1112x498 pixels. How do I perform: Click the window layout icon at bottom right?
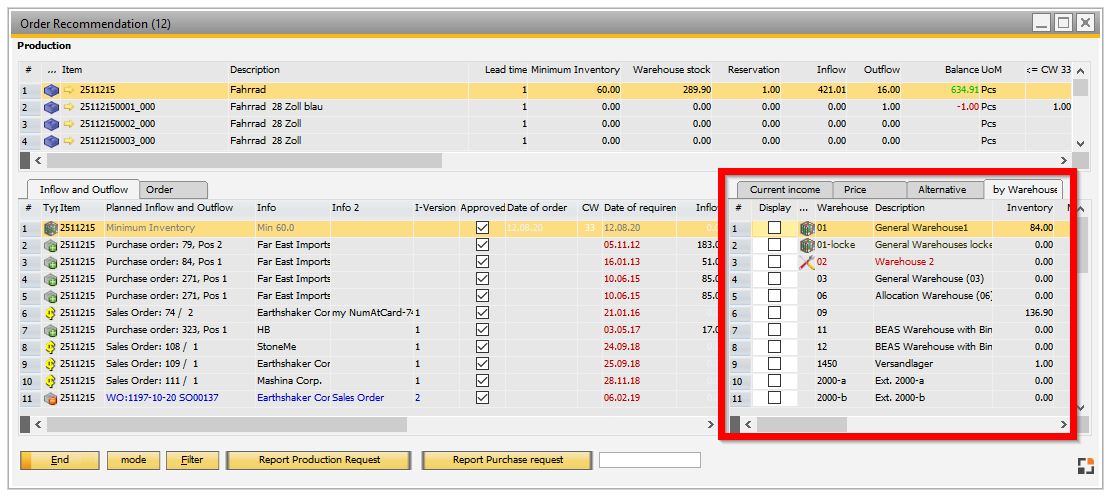pos(1085,465)
